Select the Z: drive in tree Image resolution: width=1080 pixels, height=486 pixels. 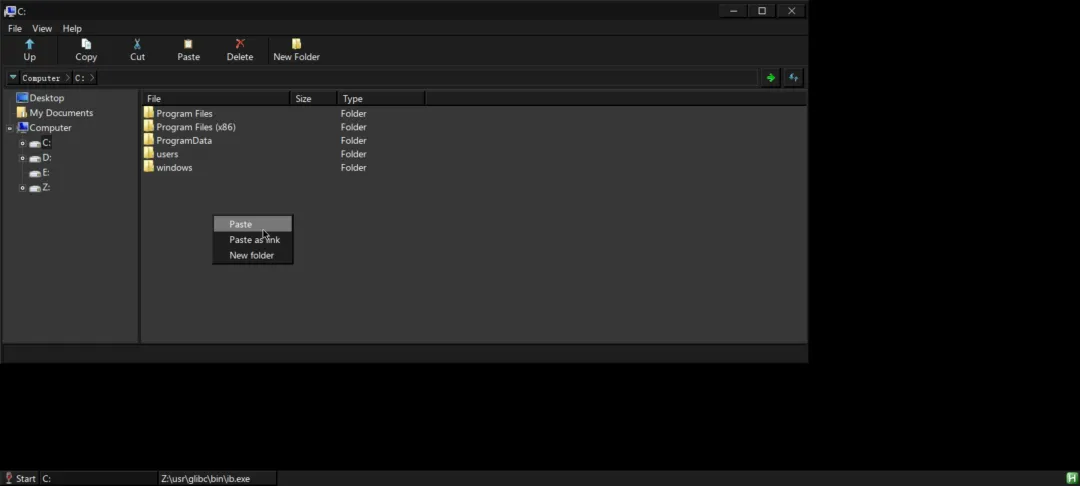tap(46, 187)
